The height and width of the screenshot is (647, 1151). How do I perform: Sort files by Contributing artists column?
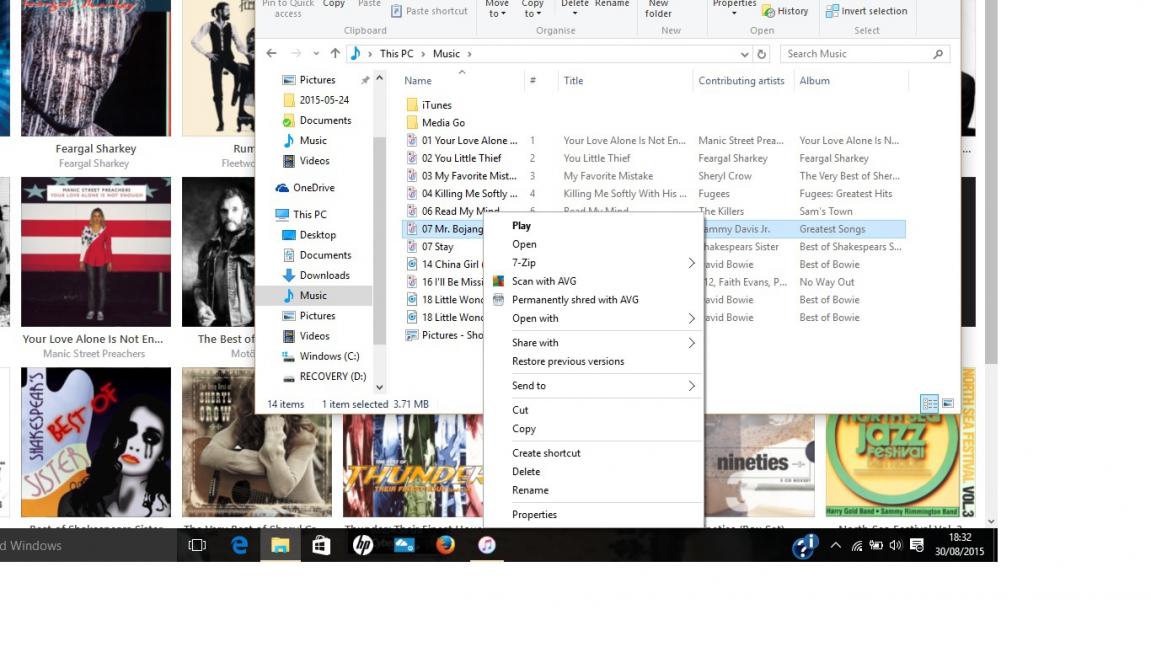741,81
